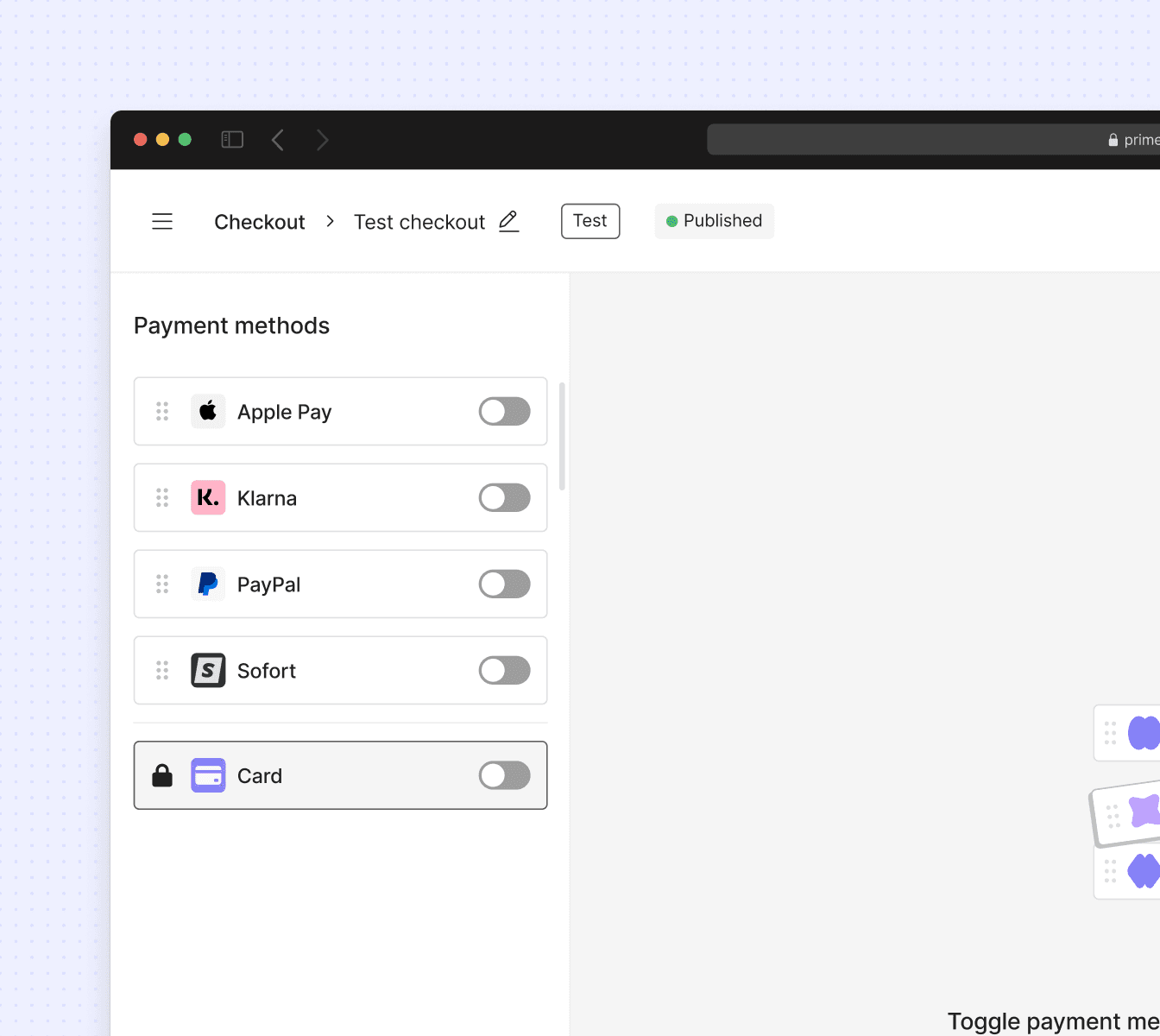Switch on the PayPal toggle
Viewport: 1160px width, 1036px height.
(x=505, y=584)
